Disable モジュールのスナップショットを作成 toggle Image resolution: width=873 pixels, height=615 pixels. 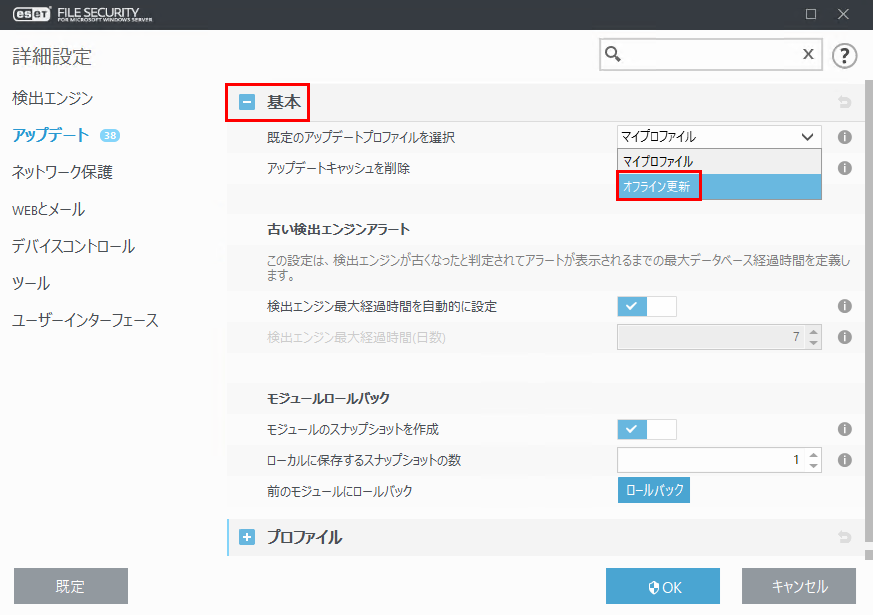(x=647, y=429)
